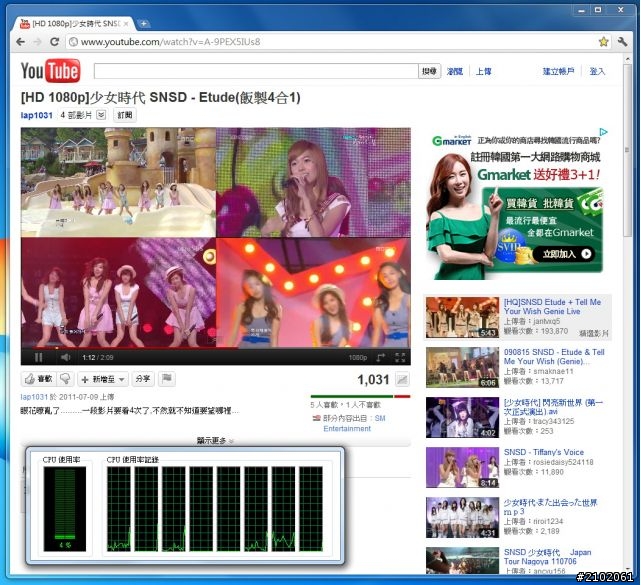This screenshot has height=585, width=641.
Task: Click the browser forward arrow
Action: [38, 42]
